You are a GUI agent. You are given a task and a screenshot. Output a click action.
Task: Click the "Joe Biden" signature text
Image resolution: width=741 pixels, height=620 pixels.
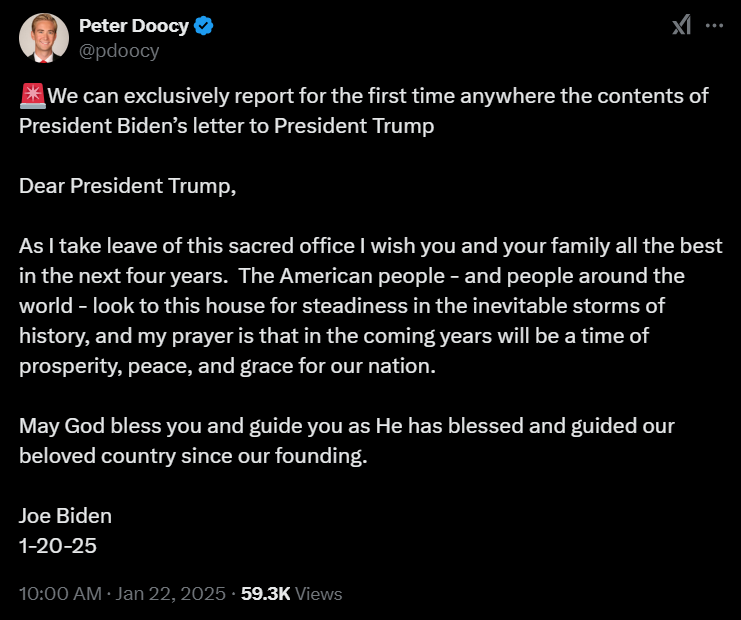click(65, 516)
